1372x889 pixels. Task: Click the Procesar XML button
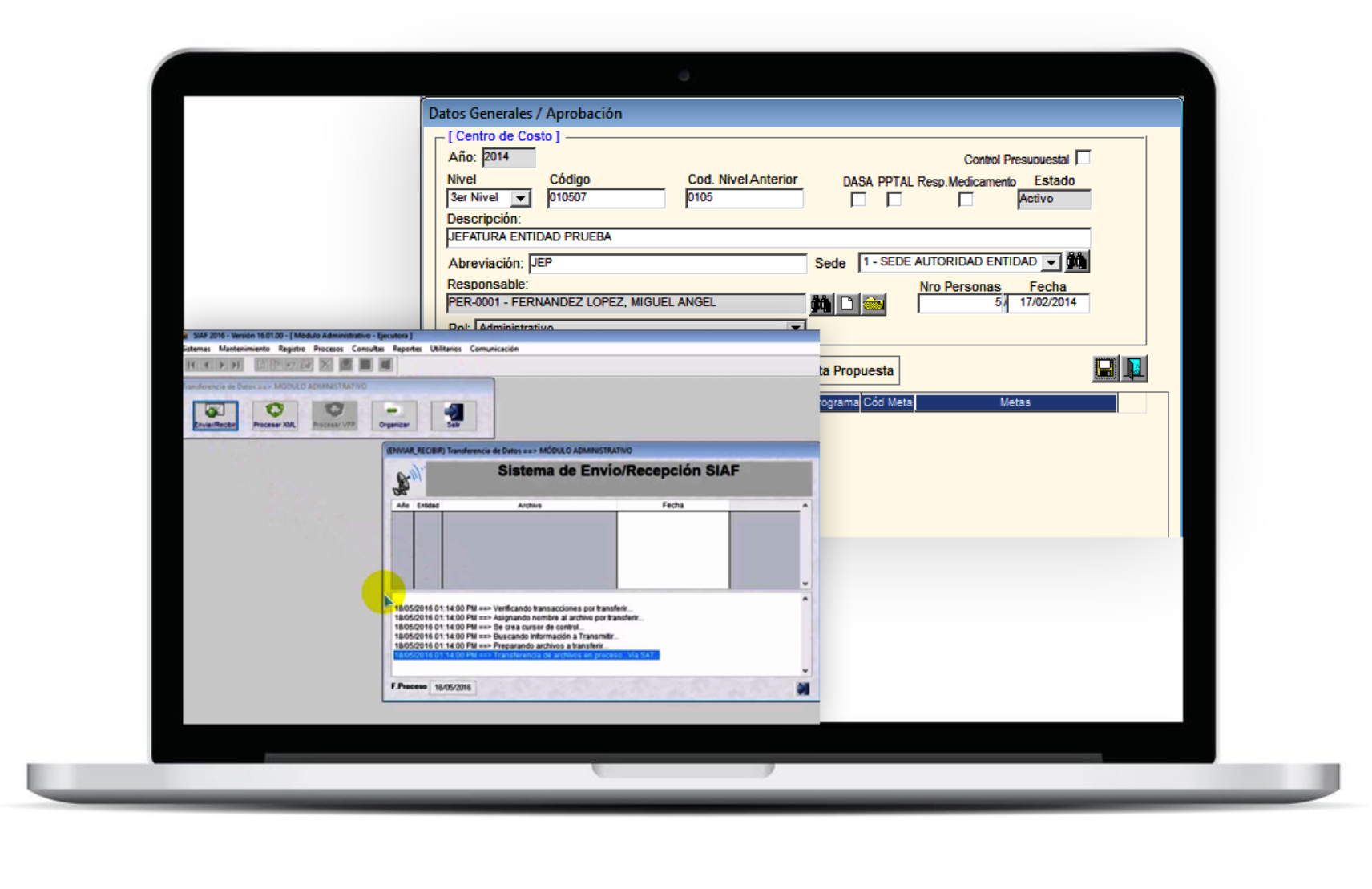(274, 414)
